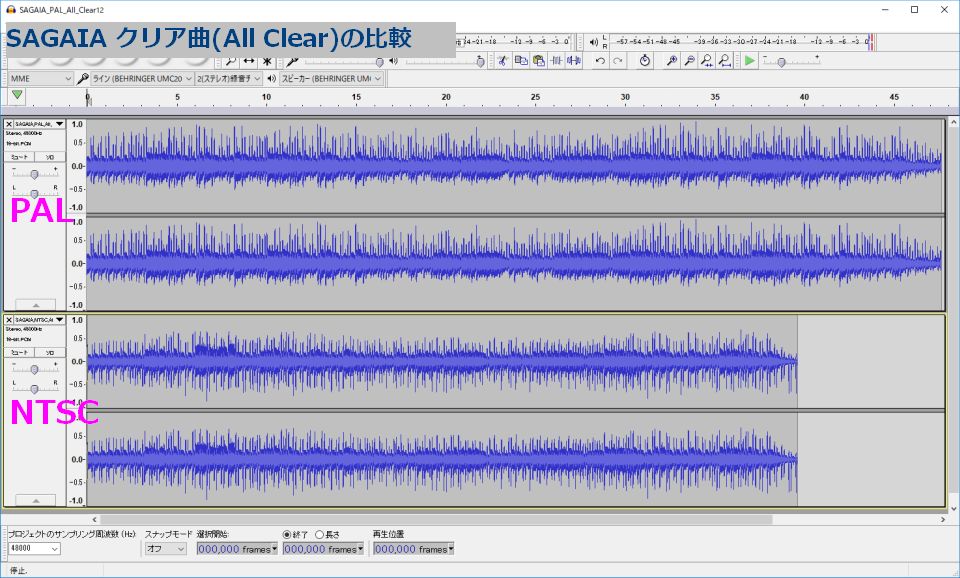Viewport: 960px width, 578px height.
Task: Click the Fit Project zoom icon
Action: (725, 61)
